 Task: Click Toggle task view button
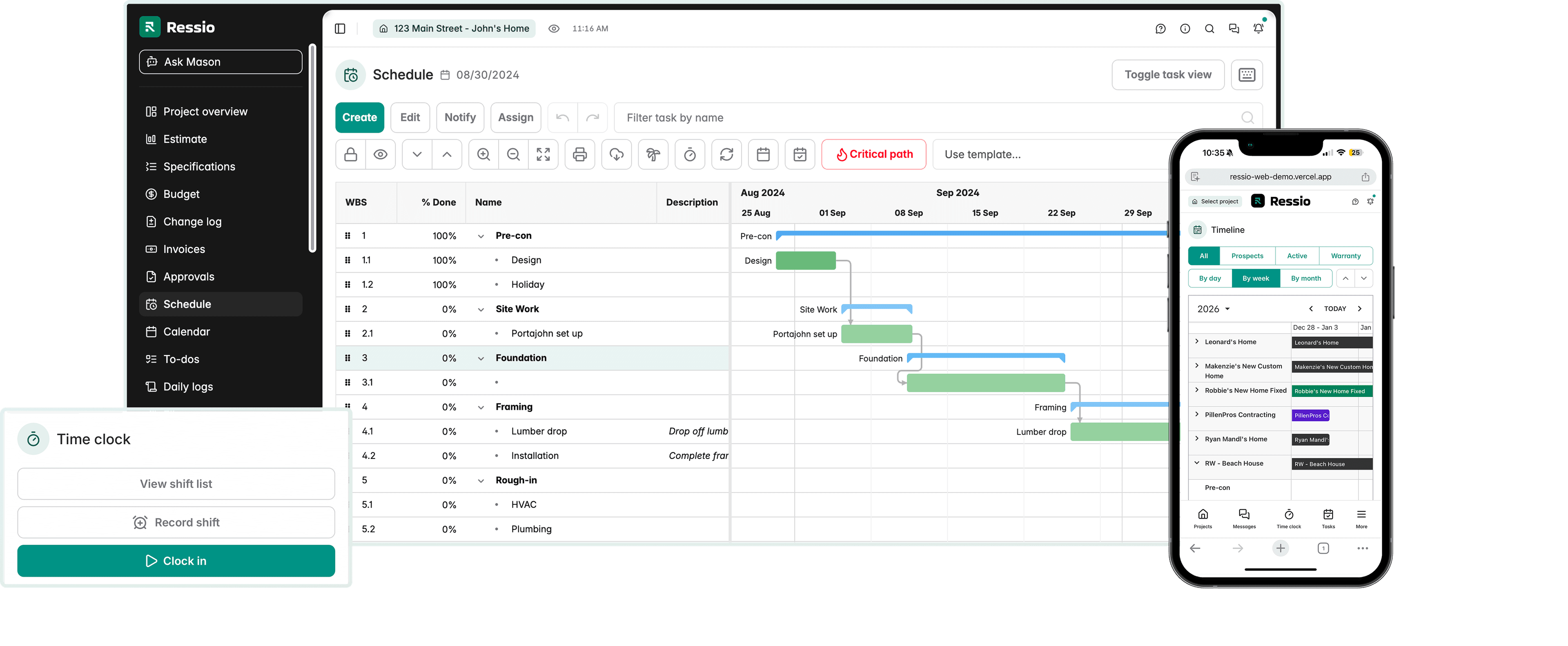click(x=1167, y=75)
